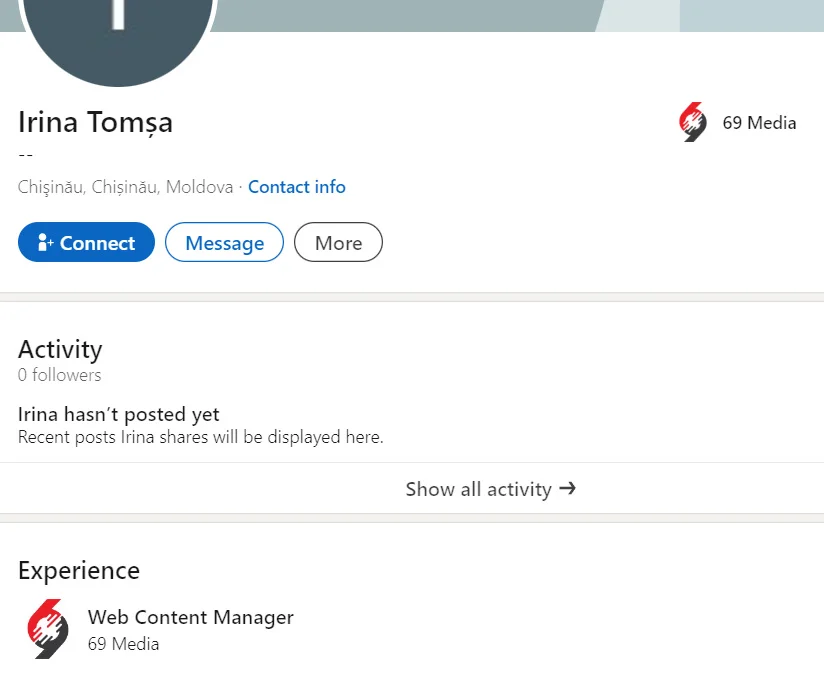824x679 pixels.
Task: Open the More options menu
Action: tap(338, 242)
